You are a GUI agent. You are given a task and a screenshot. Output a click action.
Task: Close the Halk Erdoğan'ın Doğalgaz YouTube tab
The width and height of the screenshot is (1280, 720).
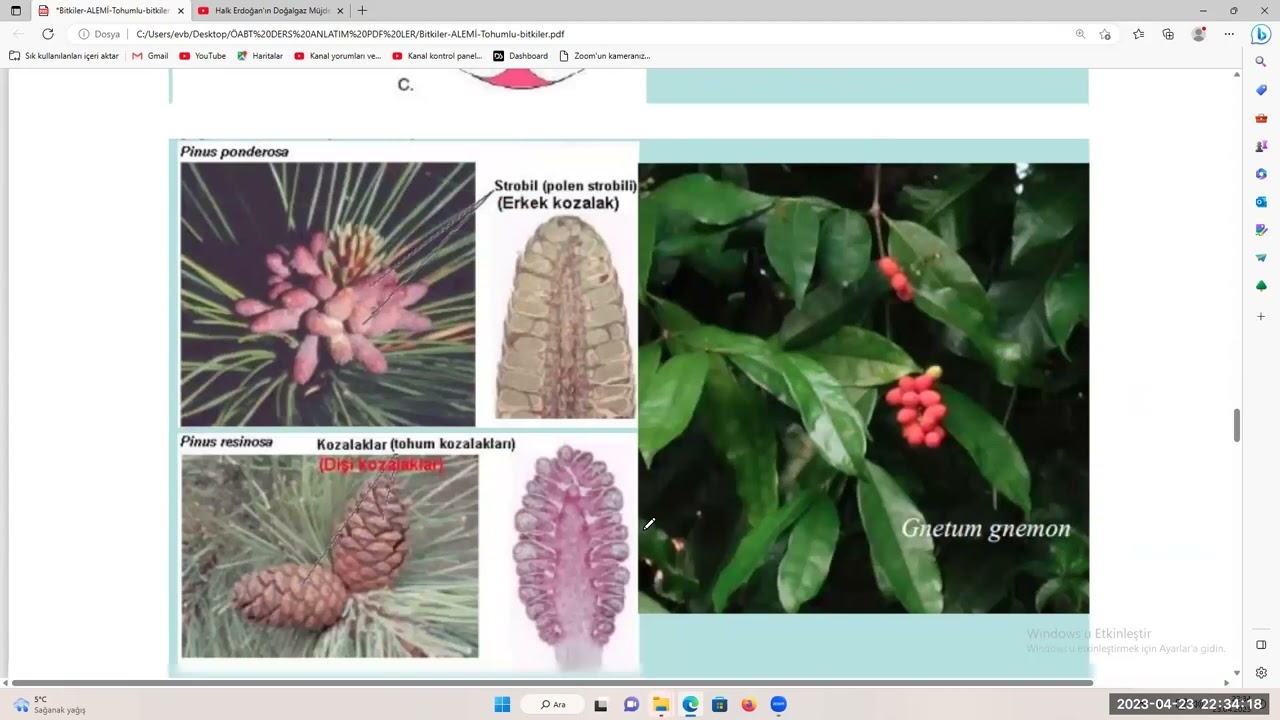(340, 10)
